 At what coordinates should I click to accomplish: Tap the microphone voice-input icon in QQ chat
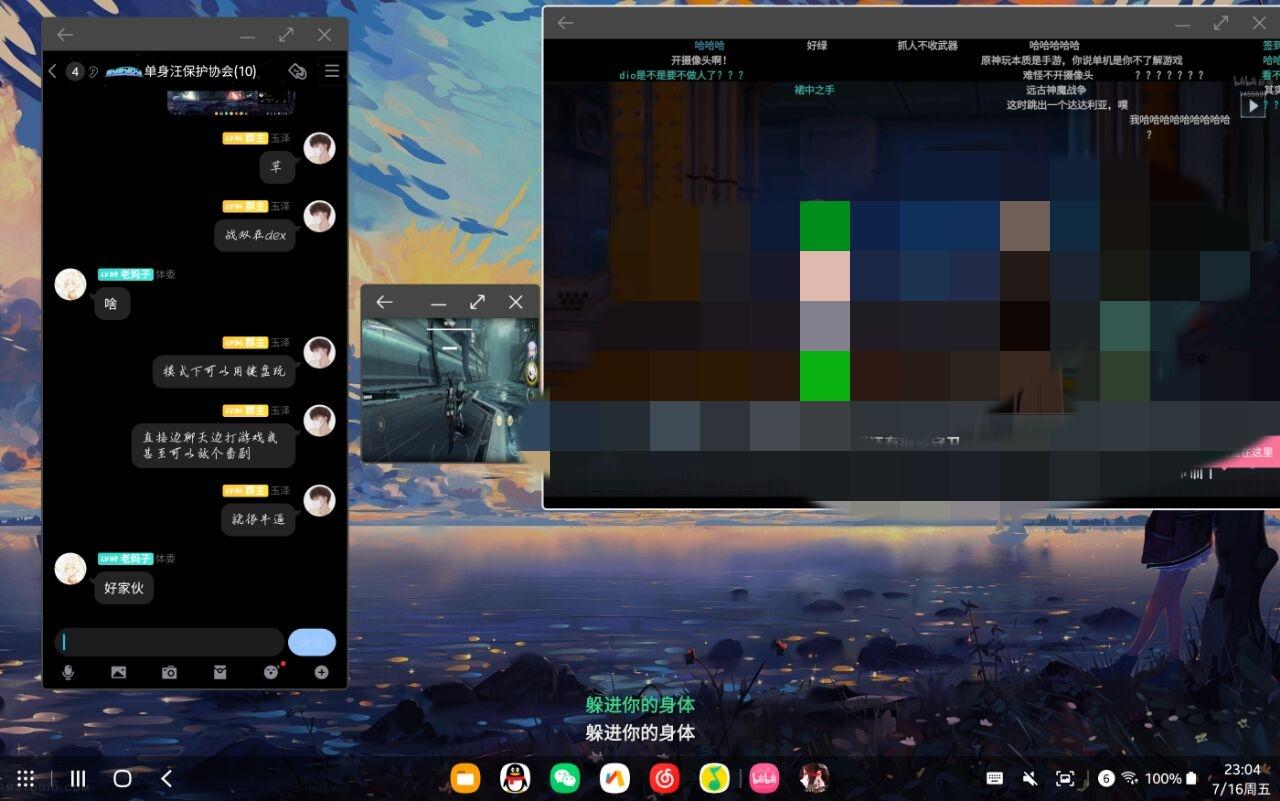(x=68, y=672)
